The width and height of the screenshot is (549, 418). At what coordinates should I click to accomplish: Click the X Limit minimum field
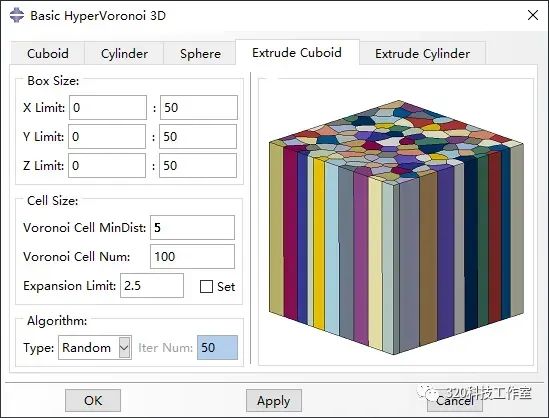coord(108,107)
